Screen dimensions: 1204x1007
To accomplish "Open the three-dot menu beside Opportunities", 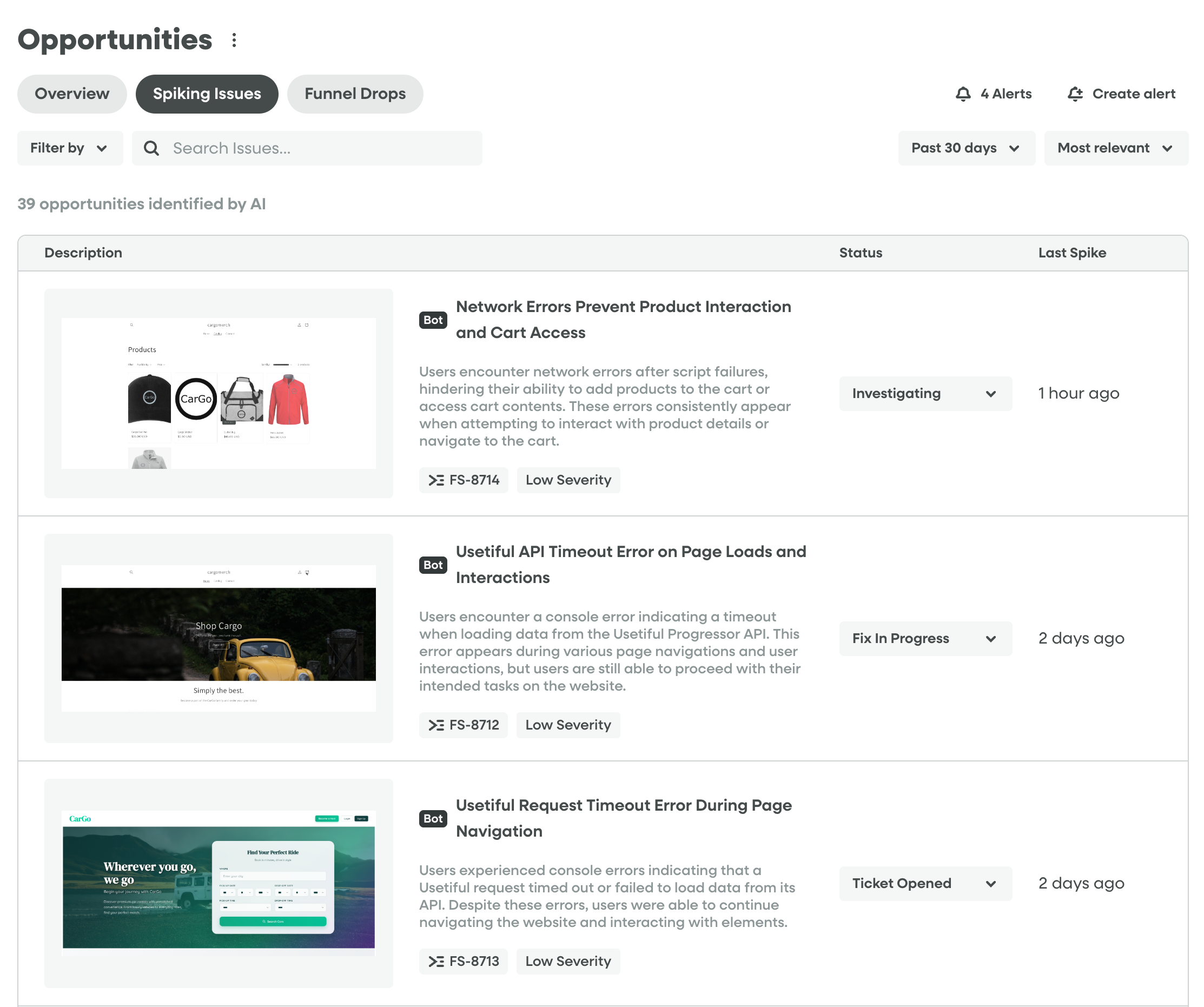I will tap(234, 40).
